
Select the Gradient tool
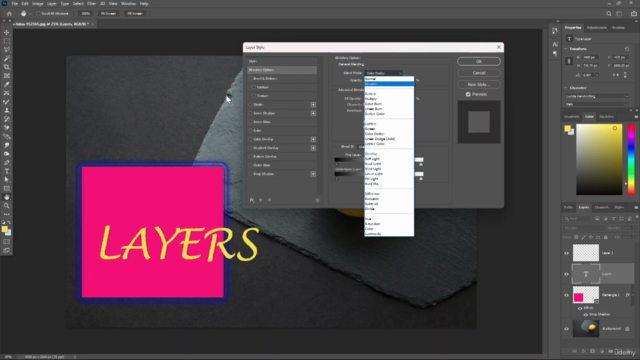[7, 136]
